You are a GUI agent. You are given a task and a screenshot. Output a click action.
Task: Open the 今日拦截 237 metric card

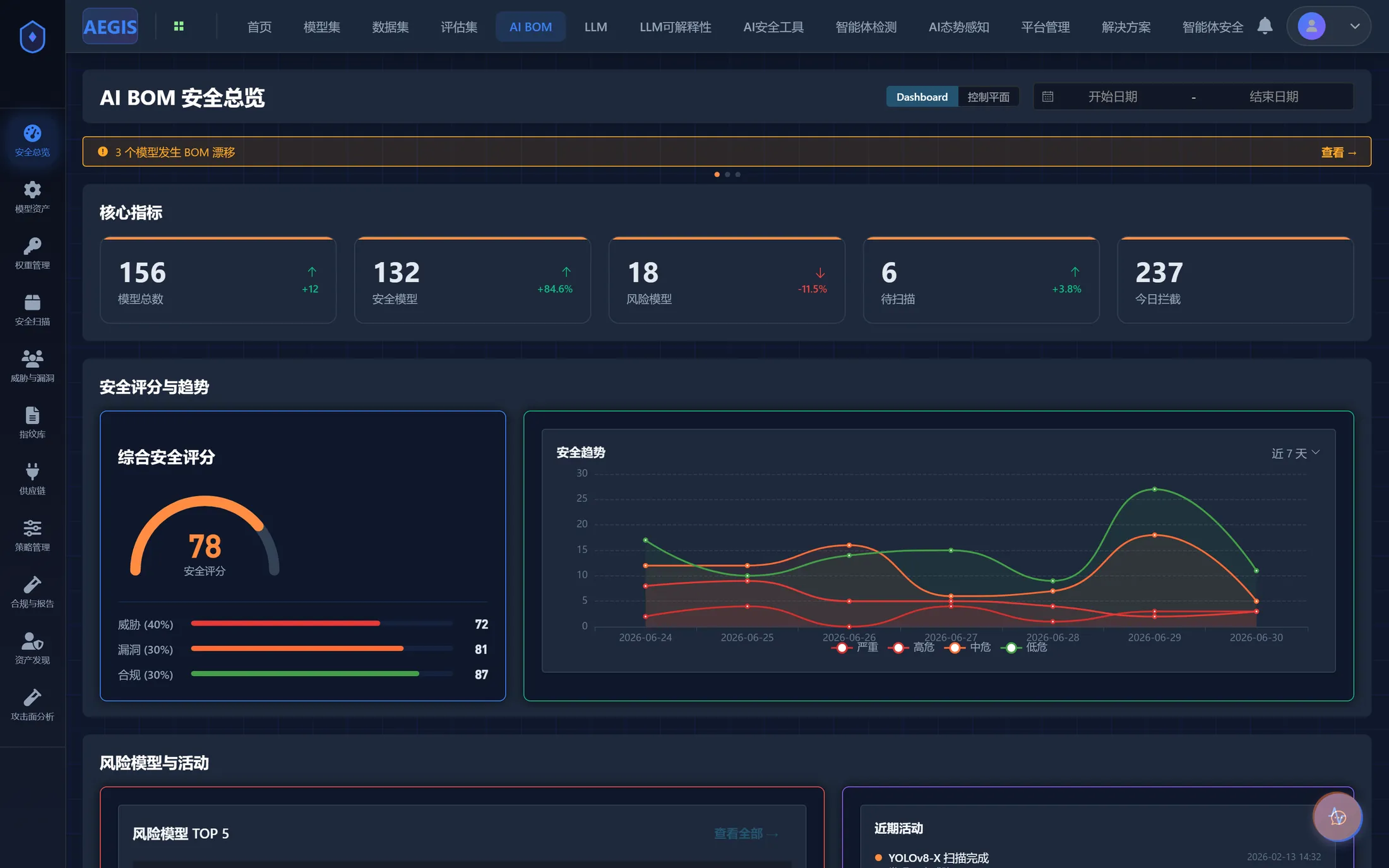(x=1236, y=280)
